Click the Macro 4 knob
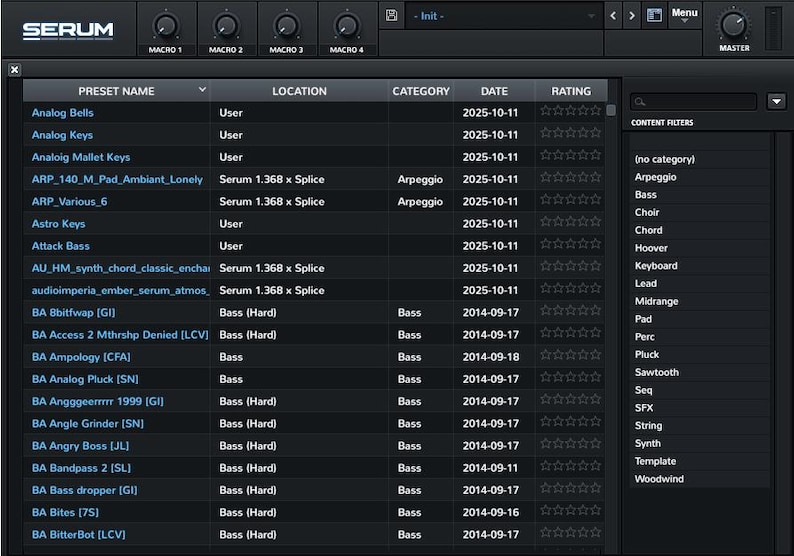Screen dimensions: 794x556 pos(346,26)
